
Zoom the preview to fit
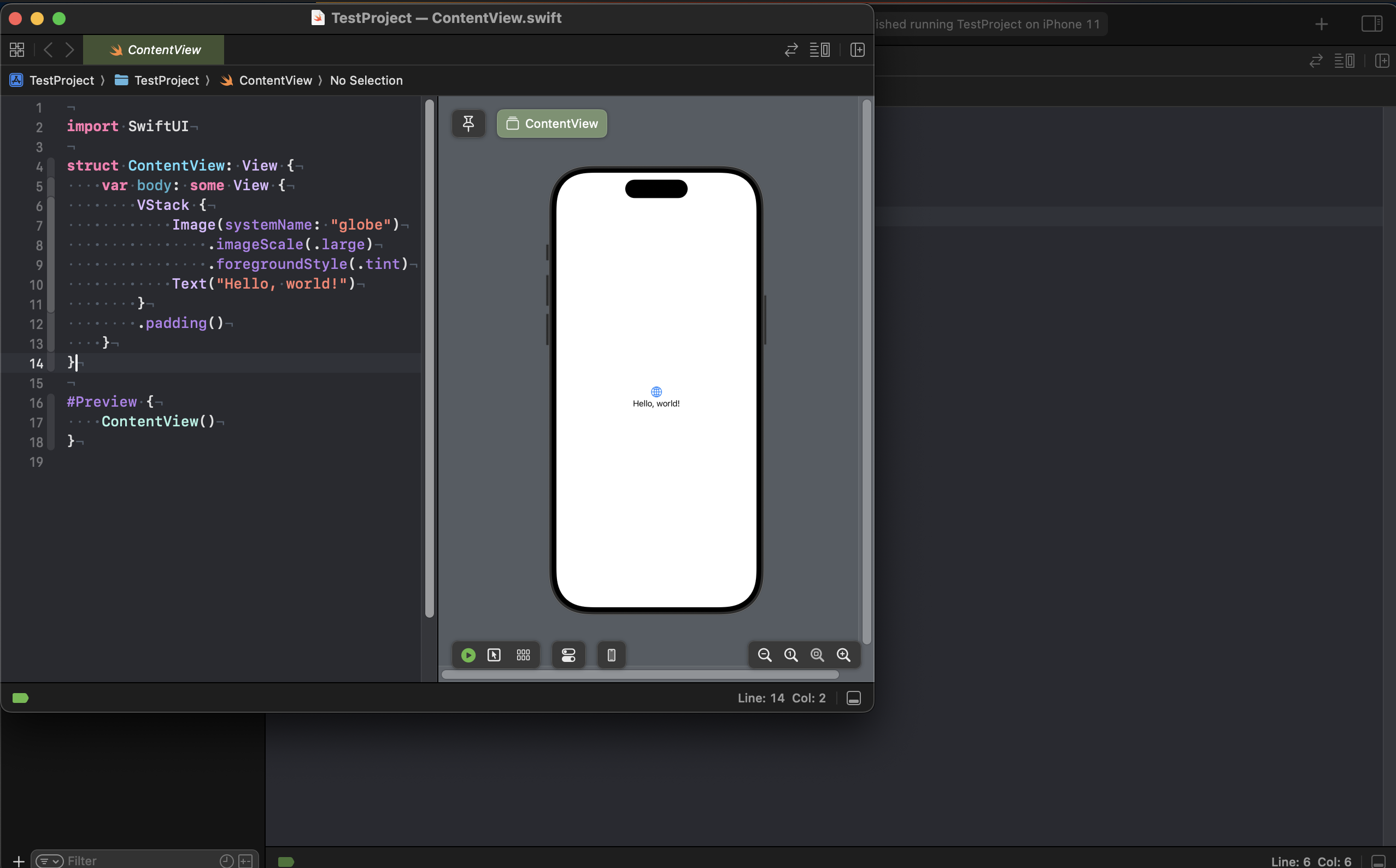tap(817, 655)
